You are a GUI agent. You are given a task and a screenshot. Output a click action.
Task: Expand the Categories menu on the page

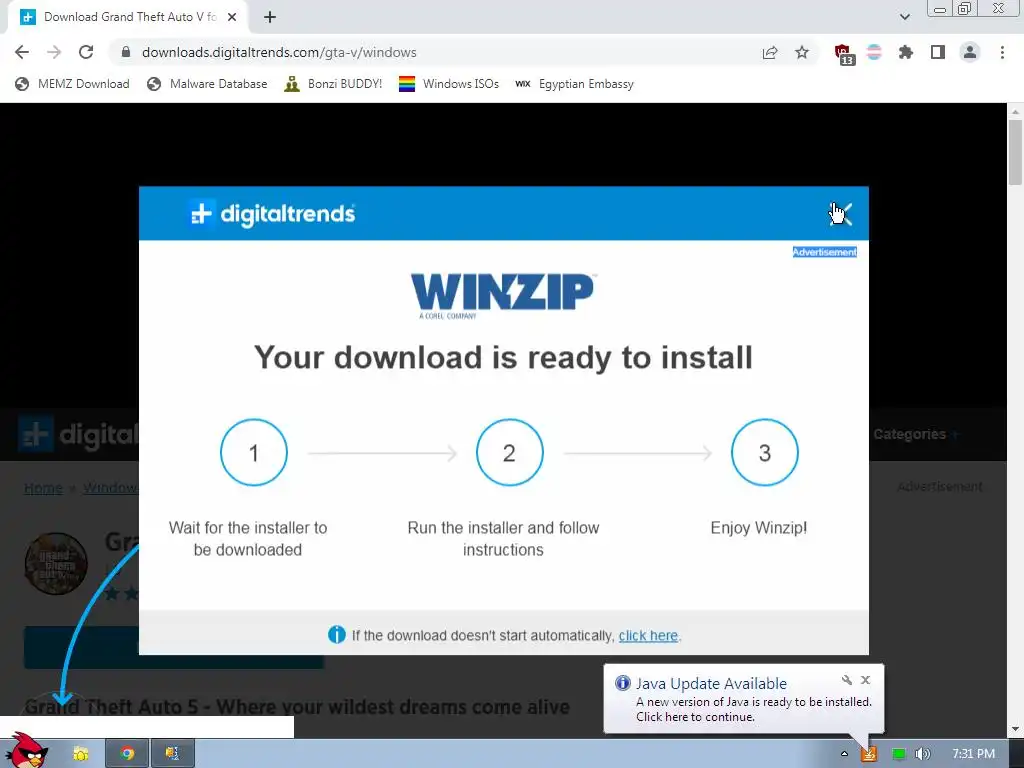coord(916,434)
